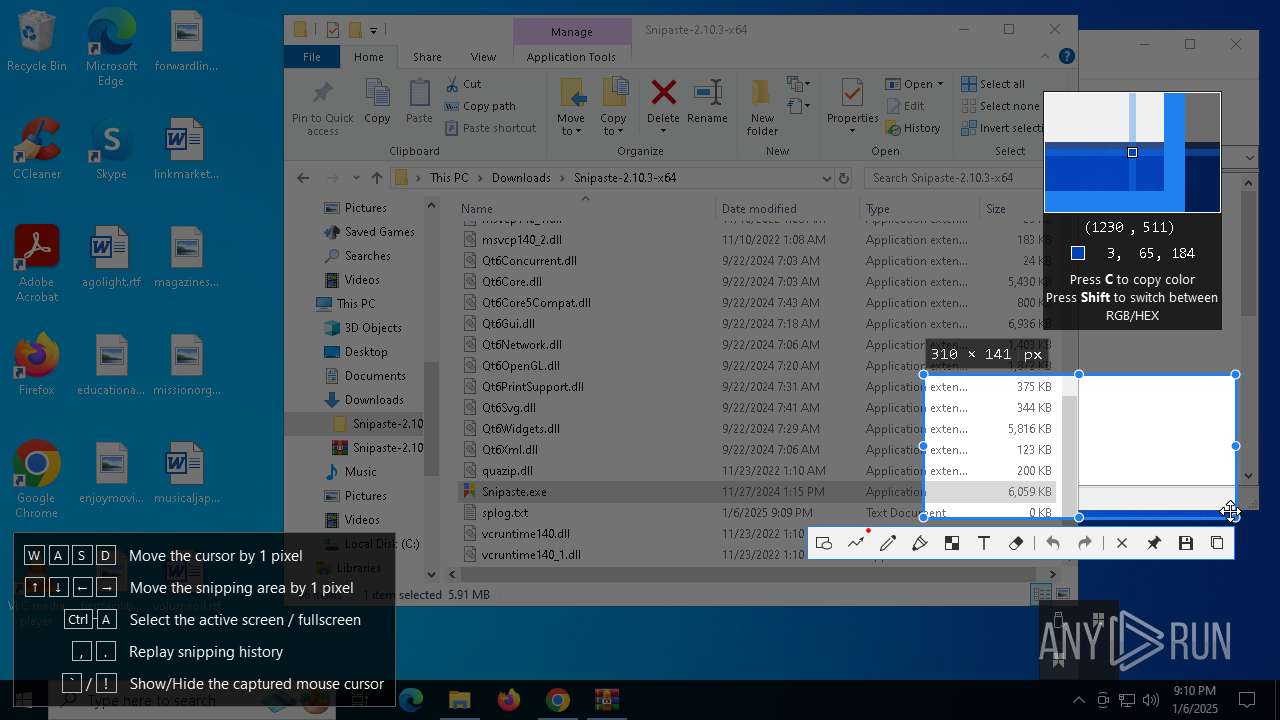The height and width of the screenshot is (720, 1280).
Task: Click the Manage contextual tab
Action: pyautogui.click(x=571, y=32)
